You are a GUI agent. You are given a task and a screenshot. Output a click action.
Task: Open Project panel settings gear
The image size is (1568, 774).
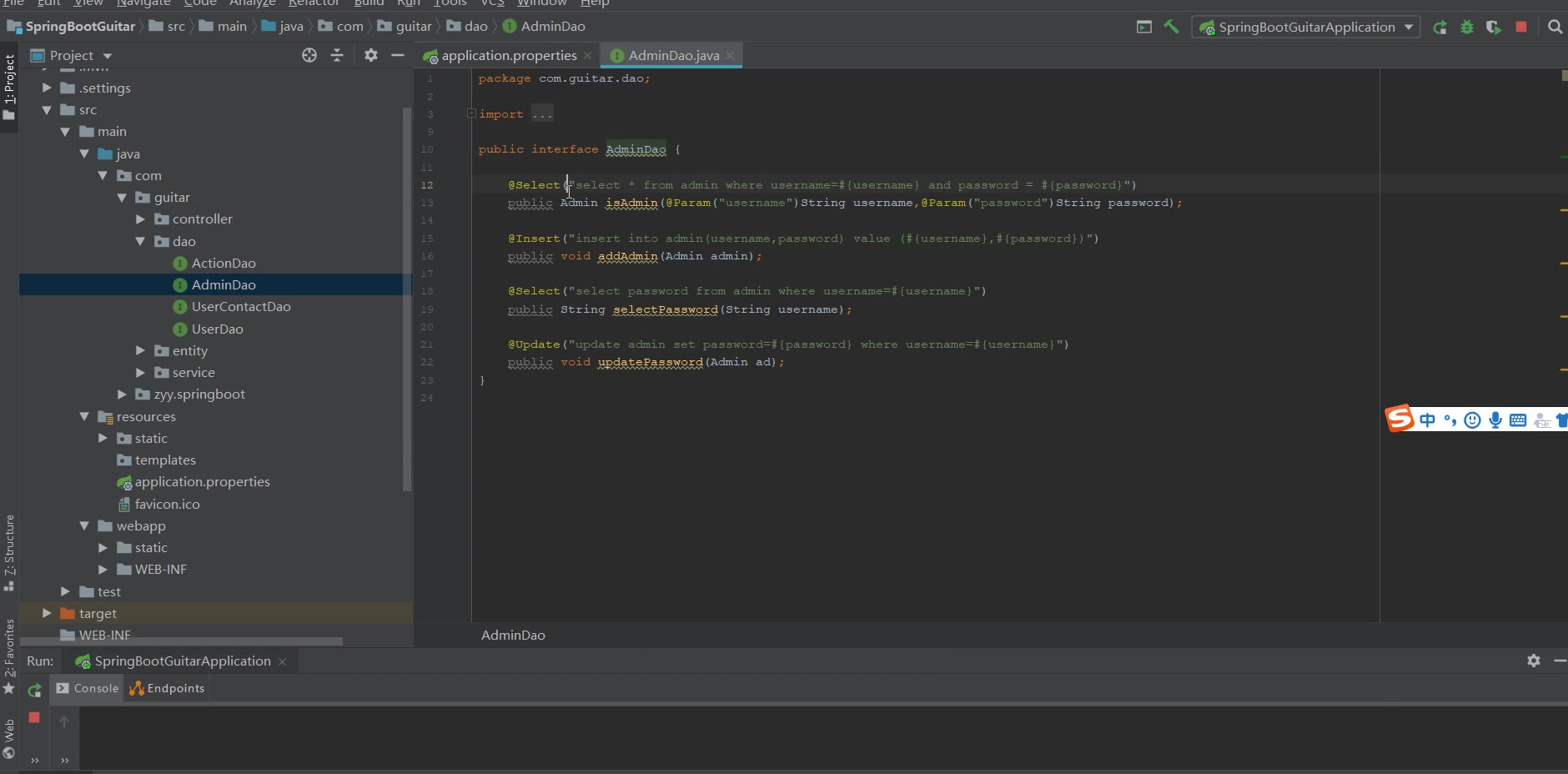(x=371, y=55)
